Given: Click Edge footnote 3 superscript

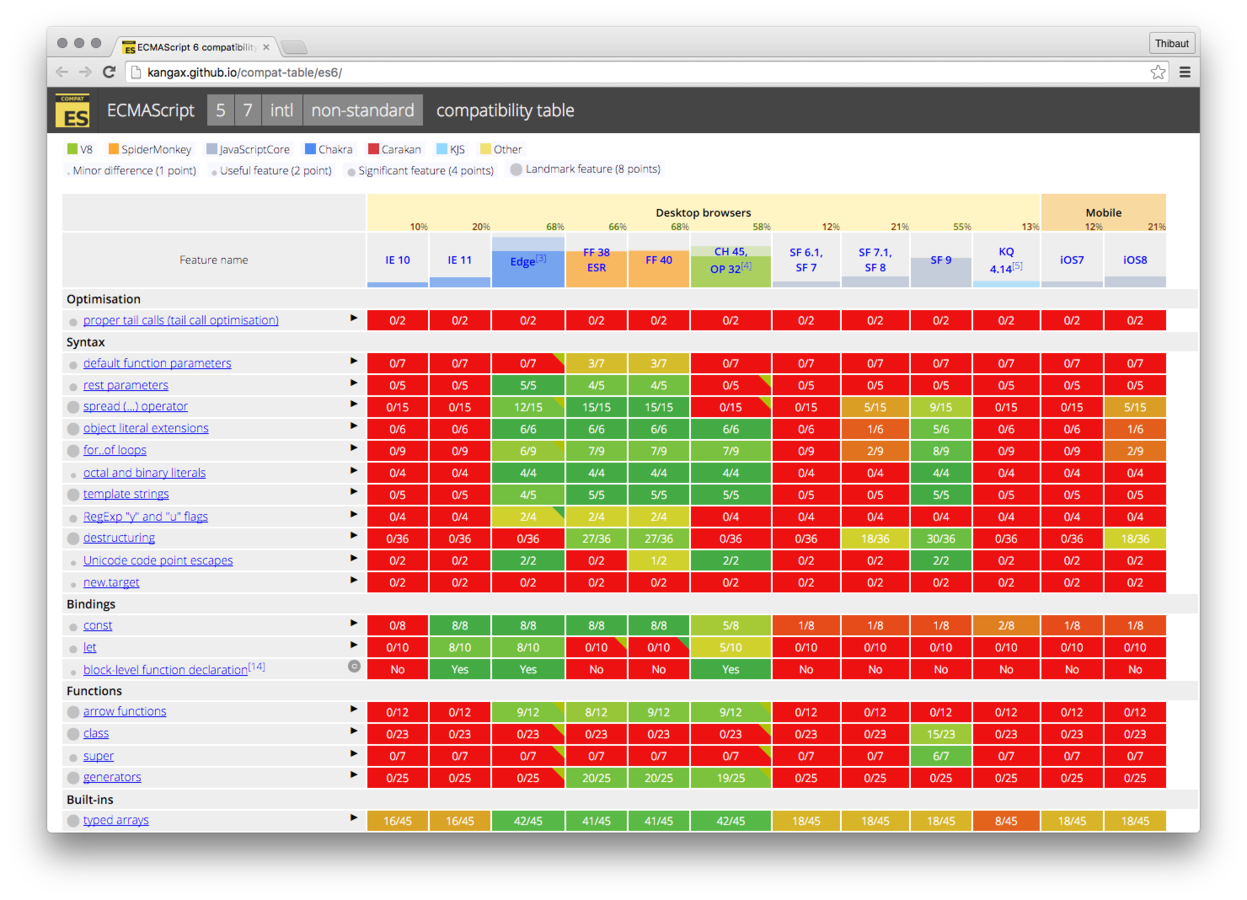Looking at the screenshot, I should pos(541,258).
